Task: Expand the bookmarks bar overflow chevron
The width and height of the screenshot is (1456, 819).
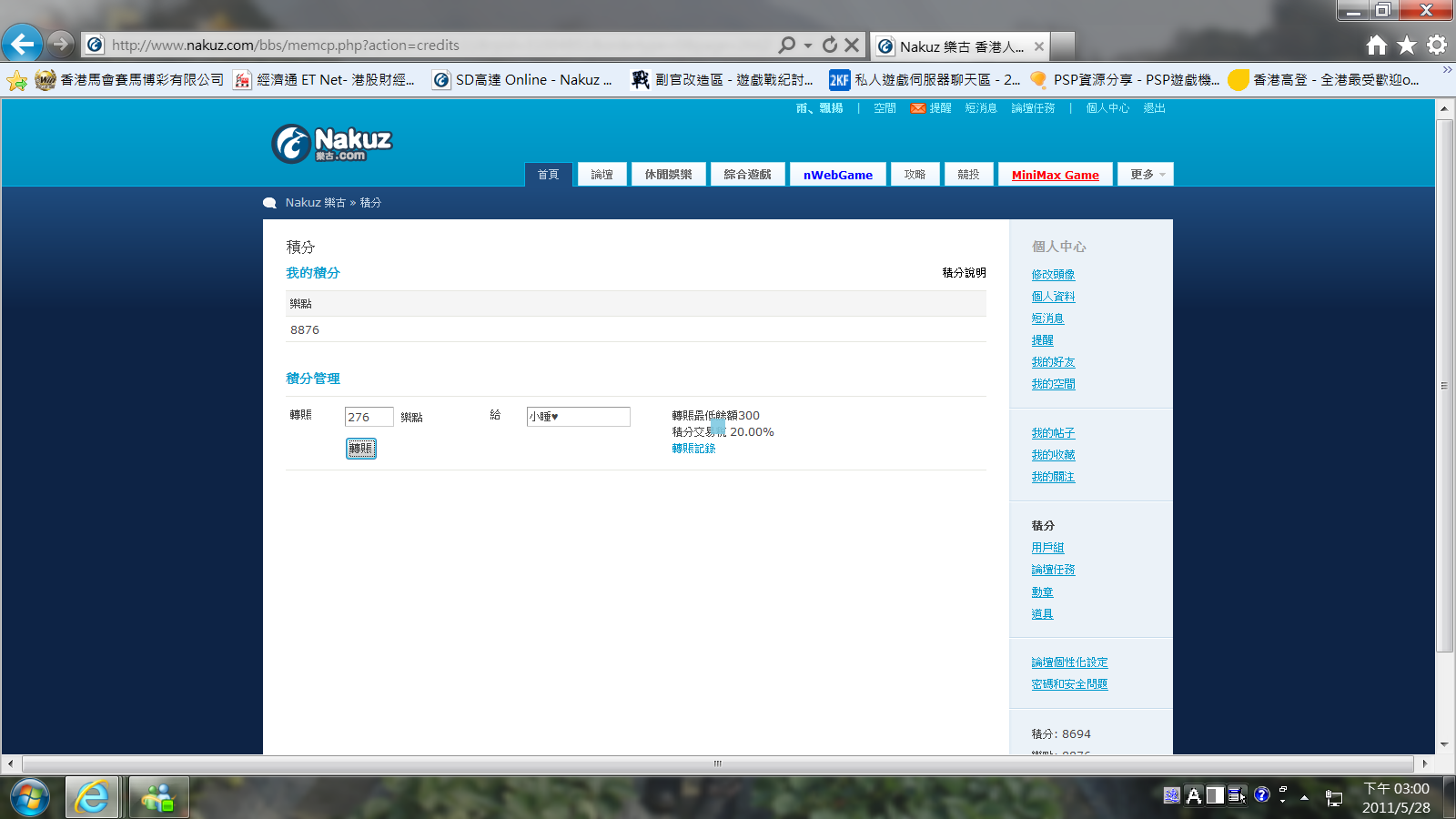Action: click(1447, 70)
